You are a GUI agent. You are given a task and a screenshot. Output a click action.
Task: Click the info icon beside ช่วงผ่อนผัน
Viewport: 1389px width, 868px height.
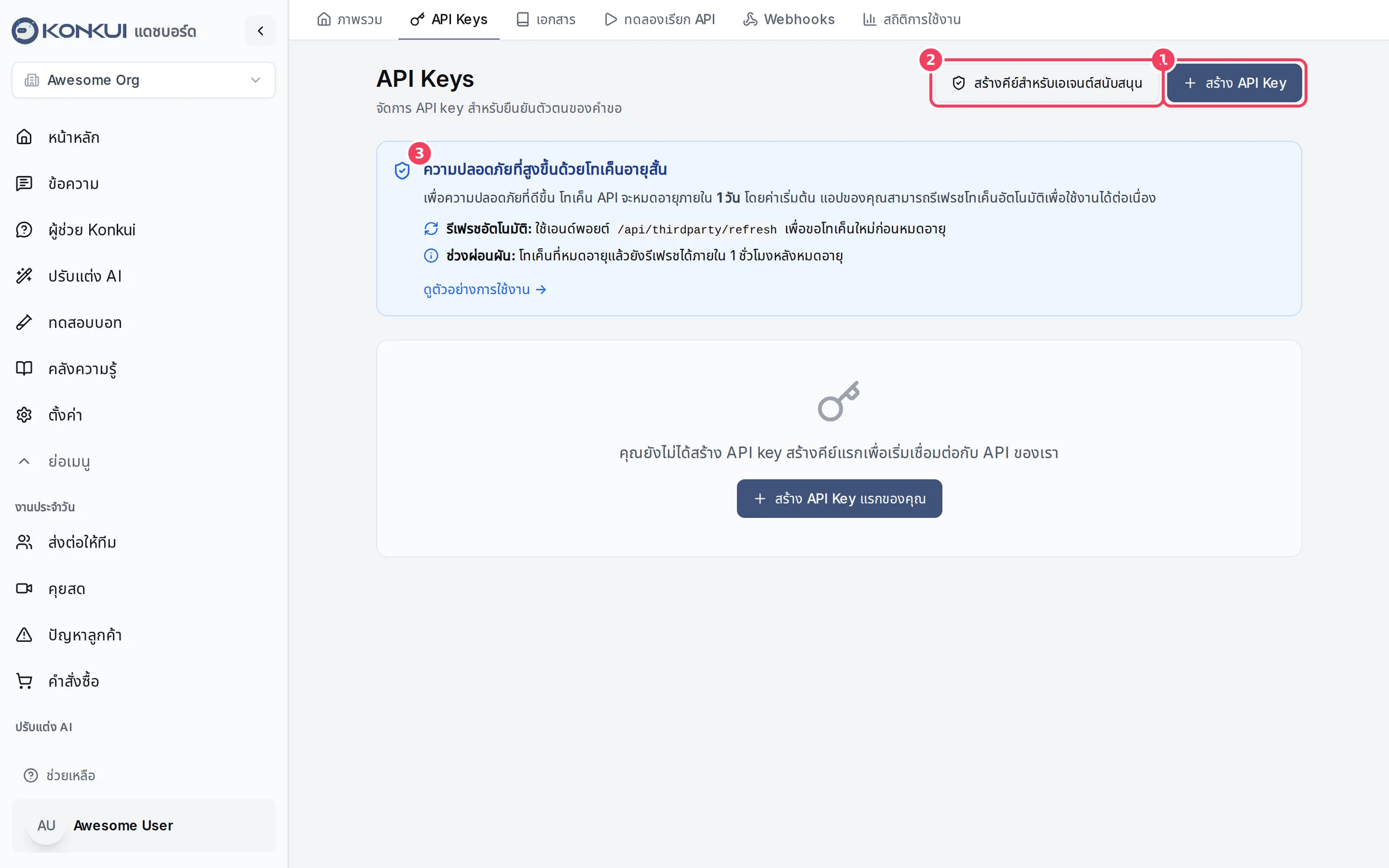coord(431,256)
